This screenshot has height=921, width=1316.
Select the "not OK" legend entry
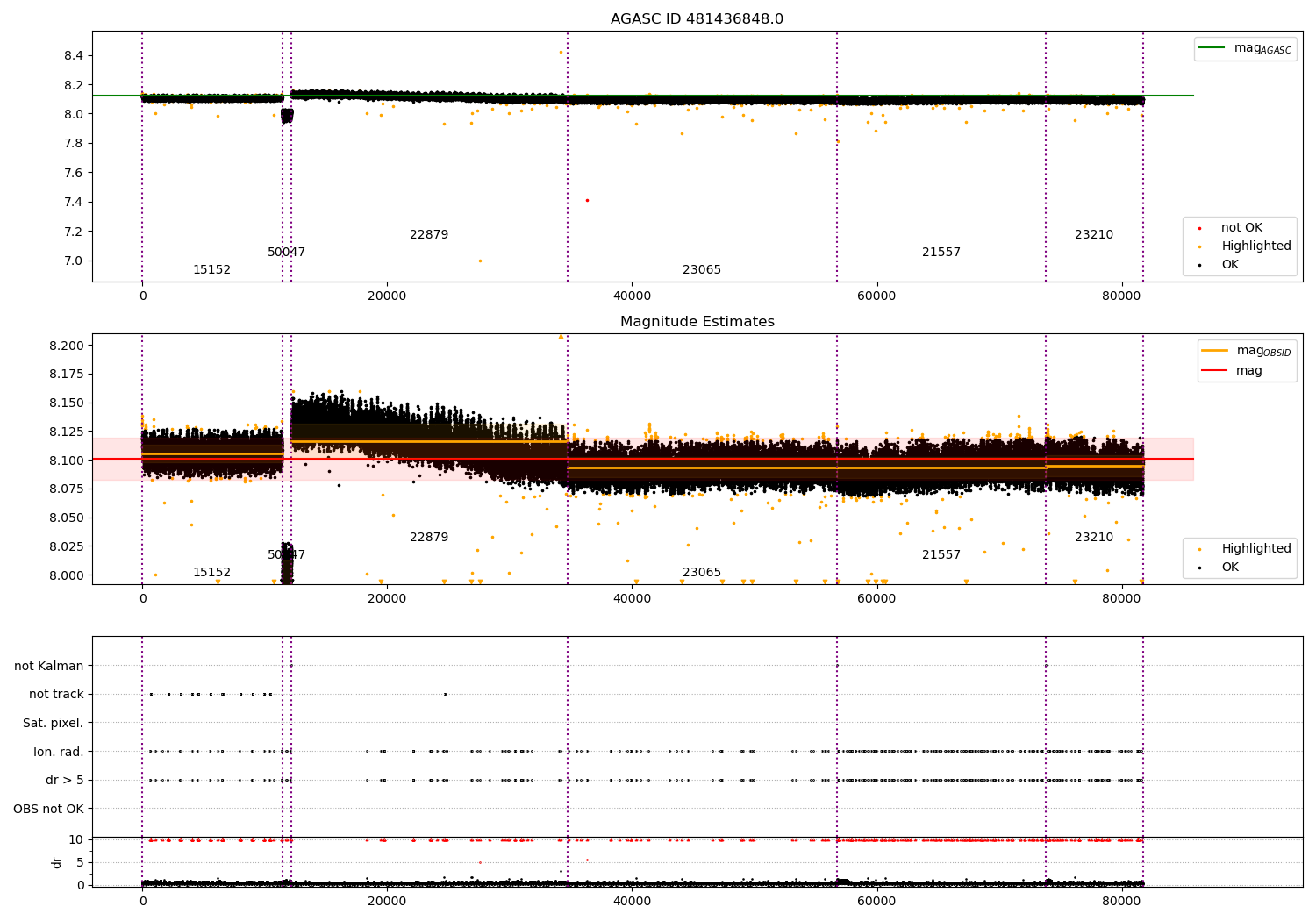point(1241,228)
